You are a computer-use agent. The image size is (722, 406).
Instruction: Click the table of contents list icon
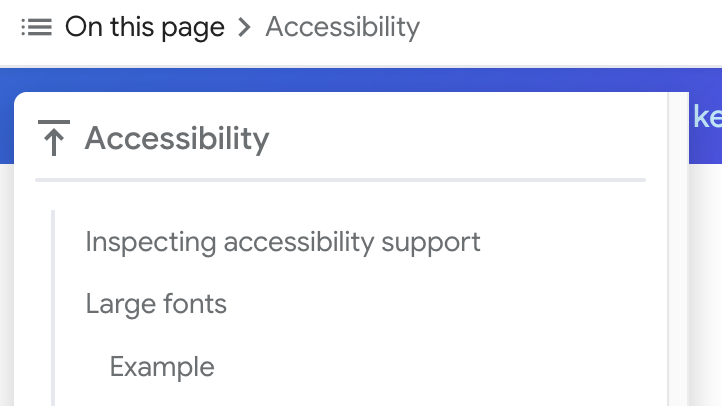click(36, 27)
